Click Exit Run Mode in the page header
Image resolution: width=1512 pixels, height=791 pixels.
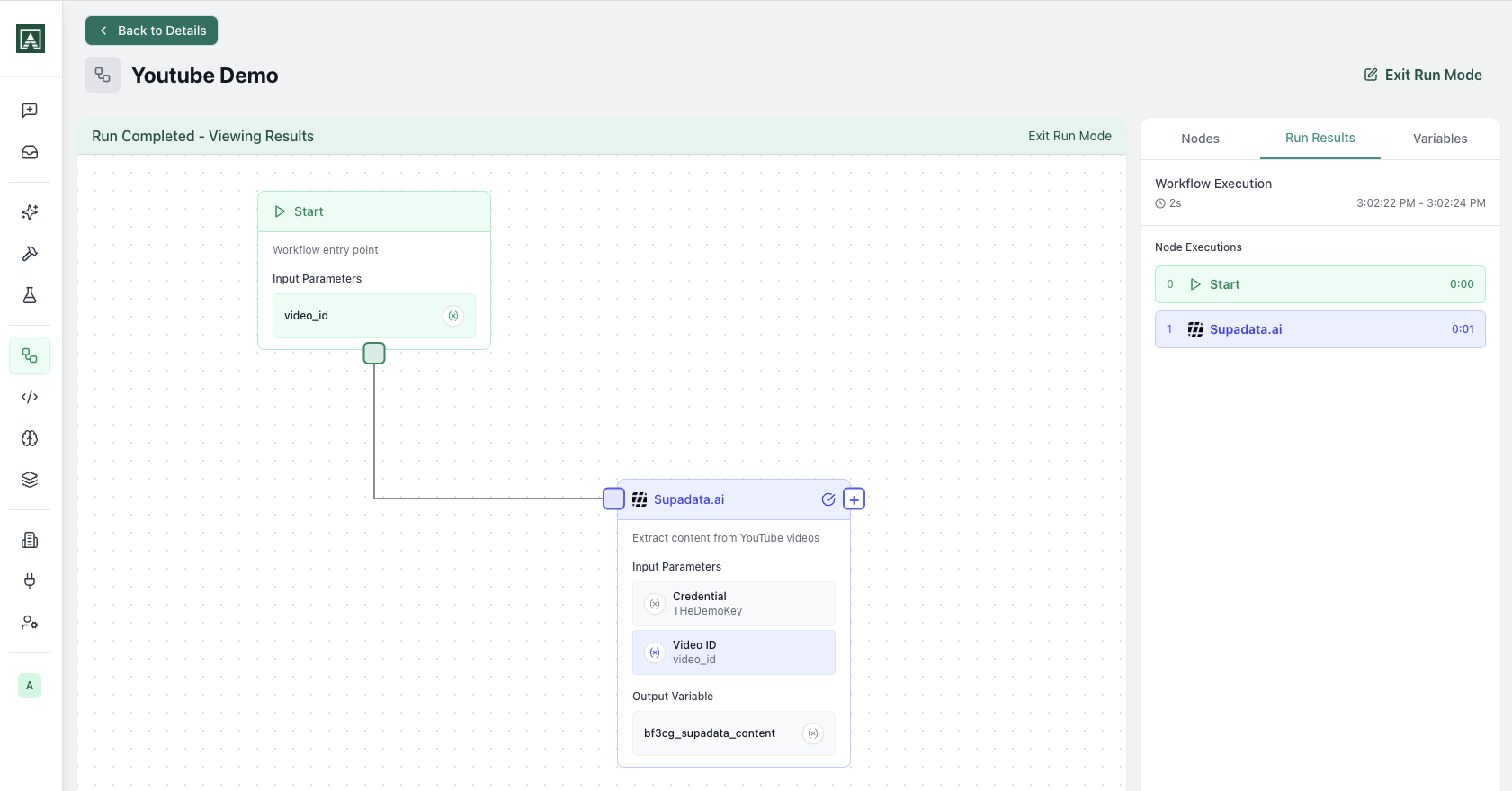click(x=1423, y=75)
